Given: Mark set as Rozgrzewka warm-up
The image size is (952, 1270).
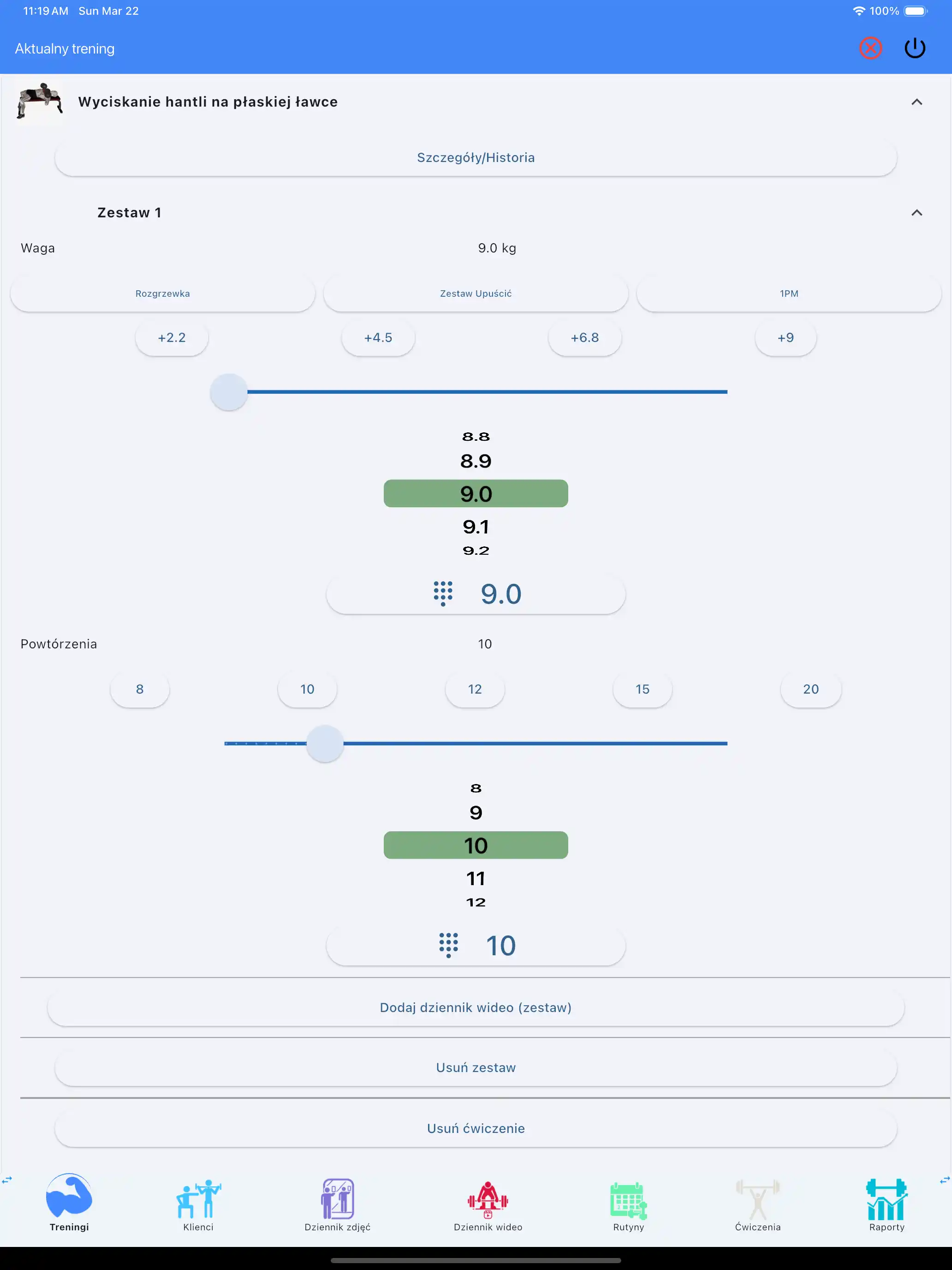Looking at the screenshot, I should pos(162,294).
